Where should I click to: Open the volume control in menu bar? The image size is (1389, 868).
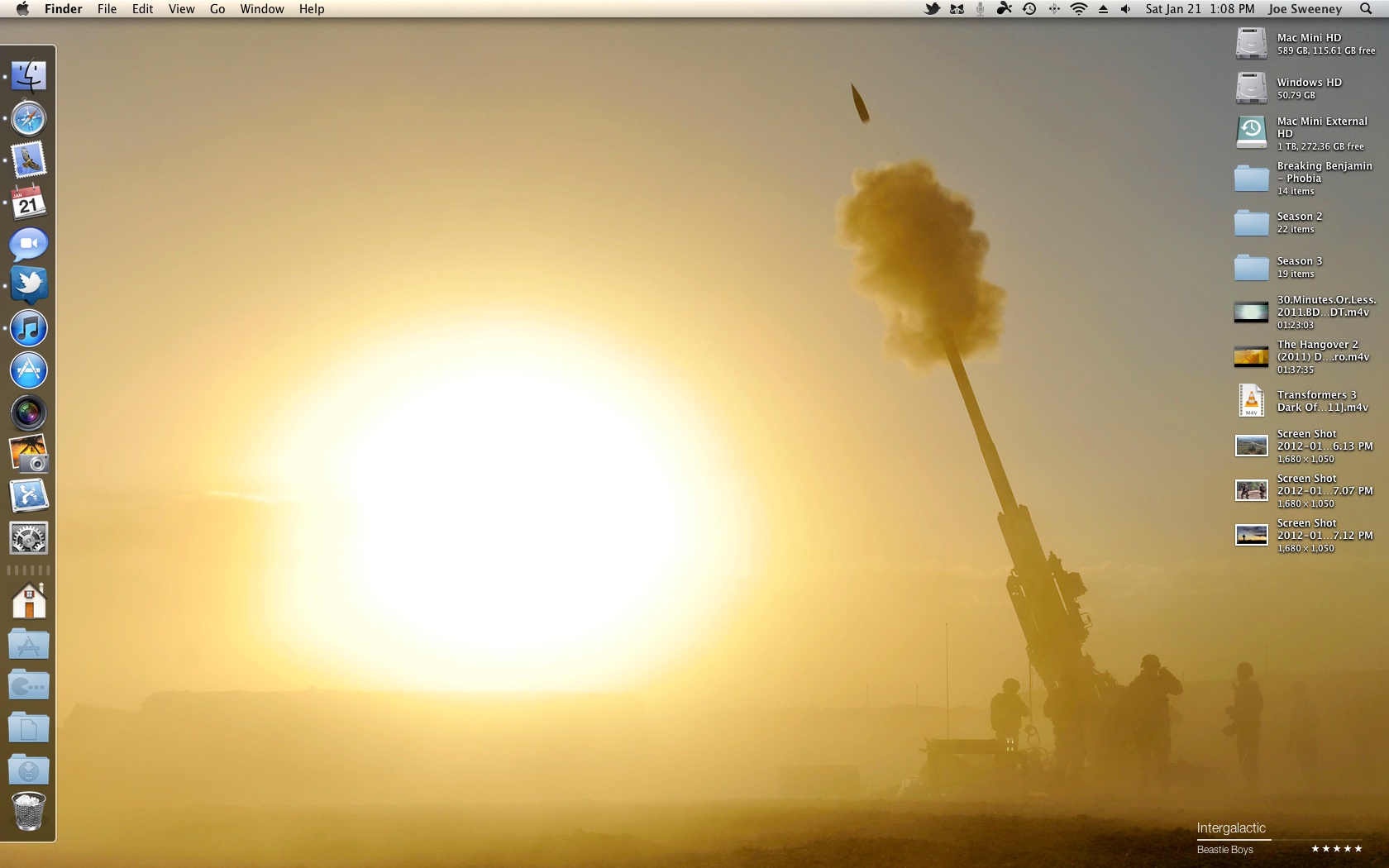(1125, 9)
